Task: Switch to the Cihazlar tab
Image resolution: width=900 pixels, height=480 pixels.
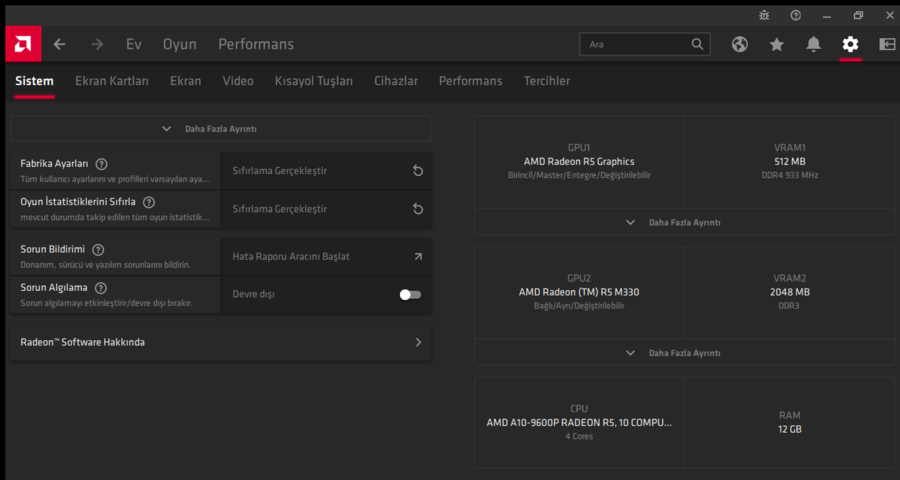Action: (396, 81)
